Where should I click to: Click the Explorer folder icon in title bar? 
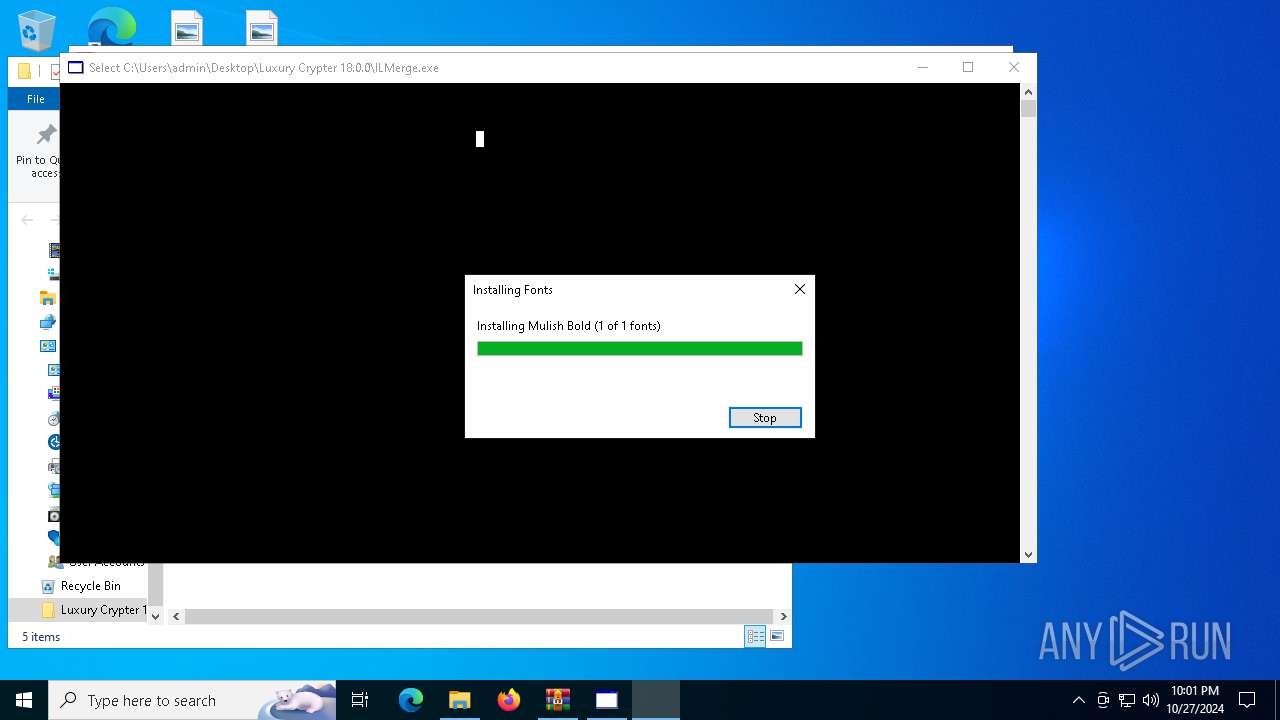24,71
